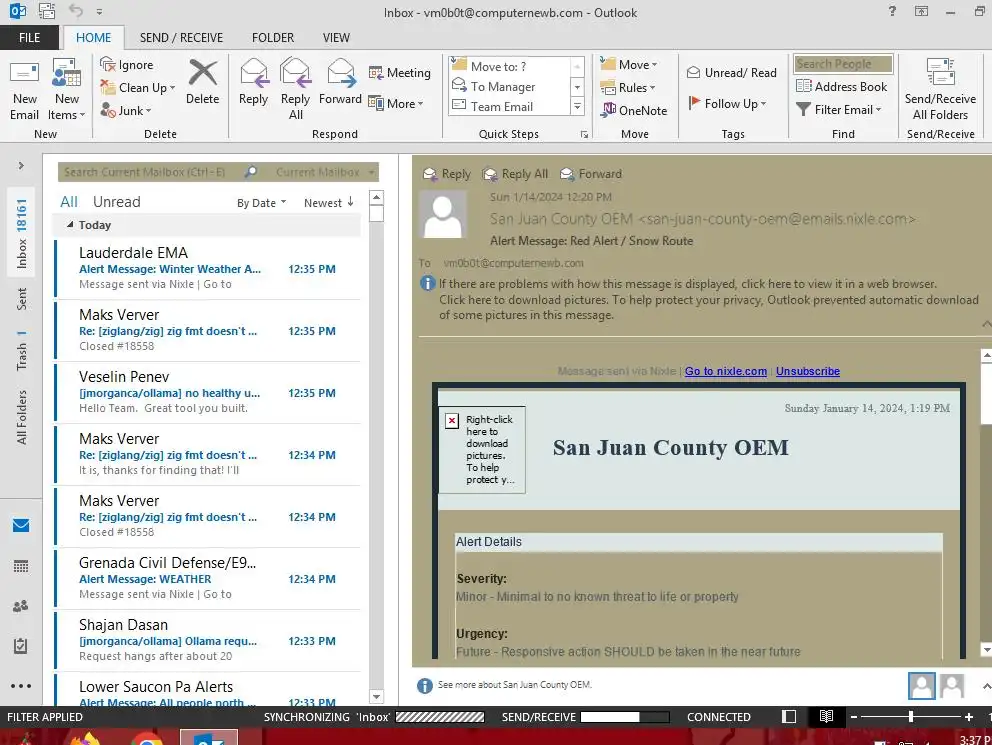Open the Veselin Penev message
This screenshot has width=992, height=745.
click(x=208, y=392)
